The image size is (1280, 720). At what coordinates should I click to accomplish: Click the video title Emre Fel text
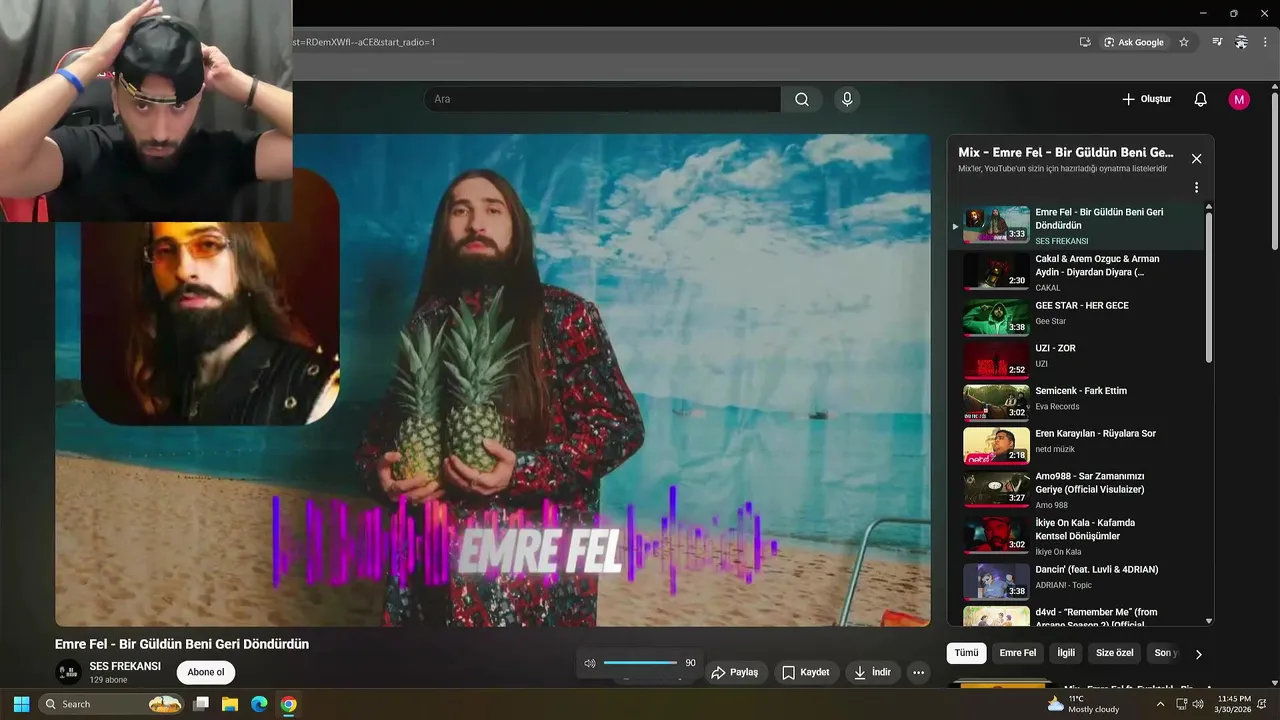point(182,644)
